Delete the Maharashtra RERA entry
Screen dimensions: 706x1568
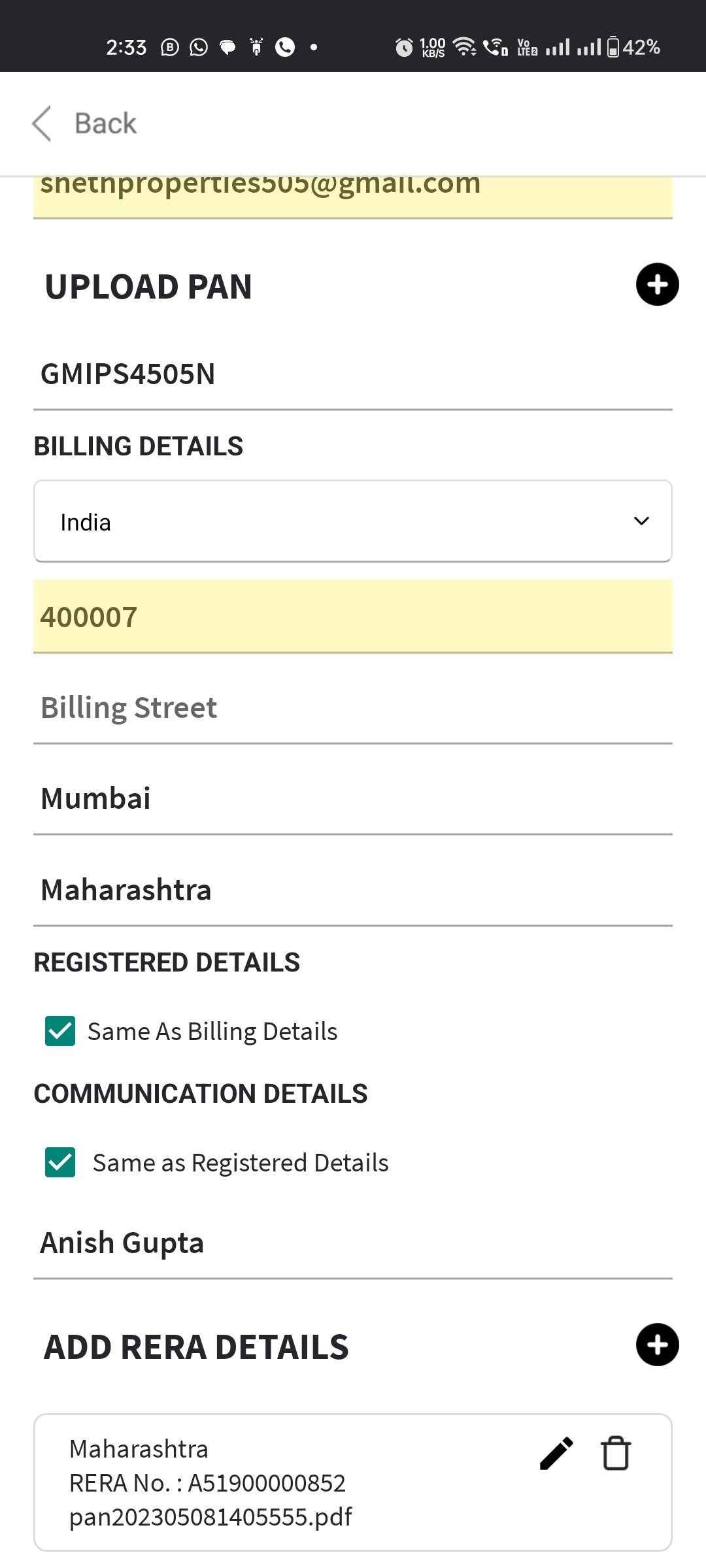pyautogui.click(x=615, y=1454)
